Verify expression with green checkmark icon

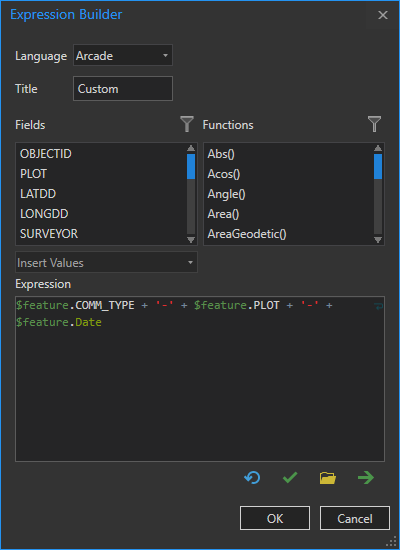tap(290, 478)
